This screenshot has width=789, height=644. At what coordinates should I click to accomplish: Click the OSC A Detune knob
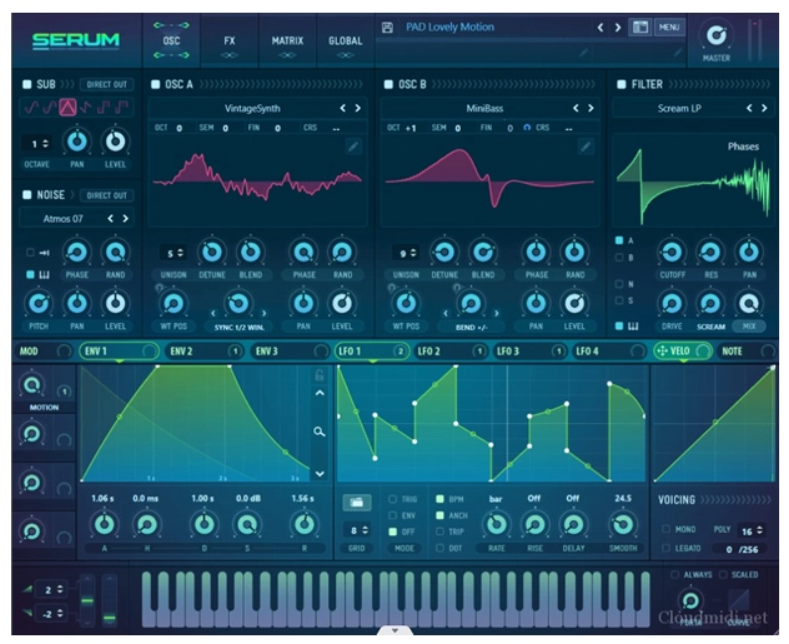point(212,252)
